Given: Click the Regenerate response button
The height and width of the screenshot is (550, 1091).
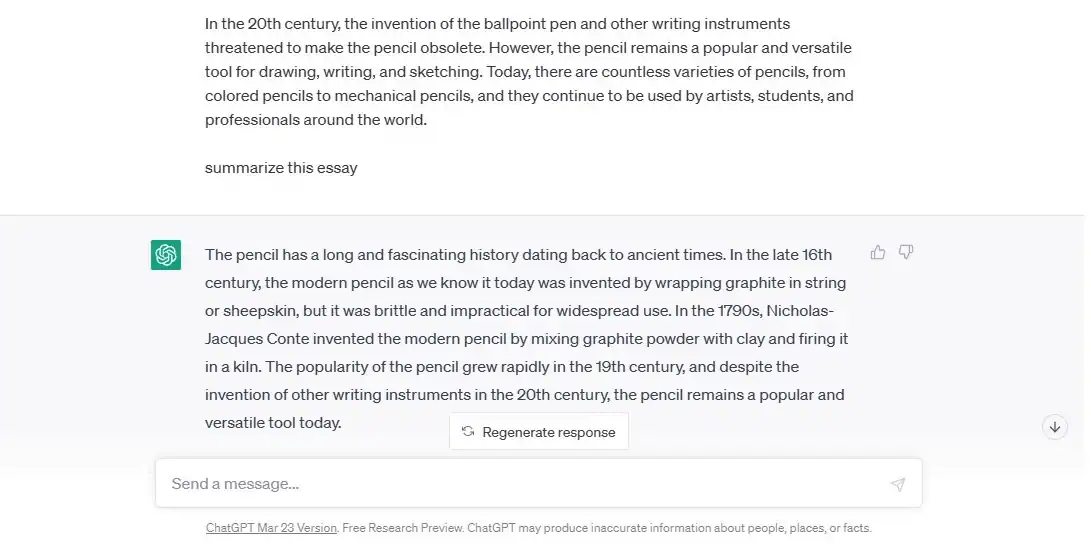Looking at the screenshot, I should pyautogui.click(x=539, y=432).
